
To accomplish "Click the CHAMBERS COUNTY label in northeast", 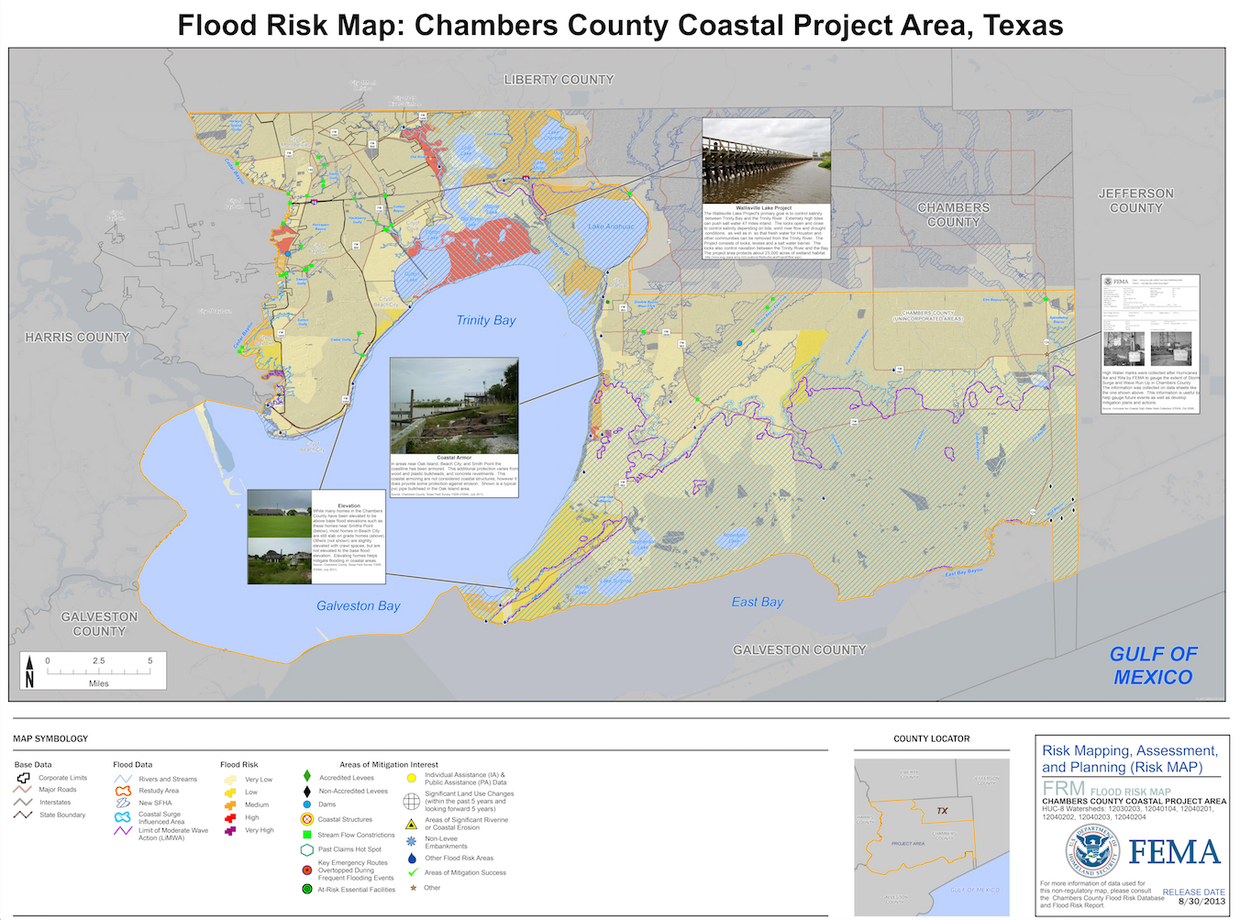I will (x=953, y=214).
